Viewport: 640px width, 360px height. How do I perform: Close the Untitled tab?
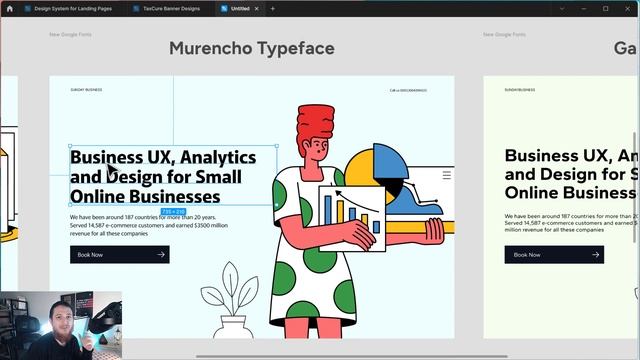tap(256, 8)
